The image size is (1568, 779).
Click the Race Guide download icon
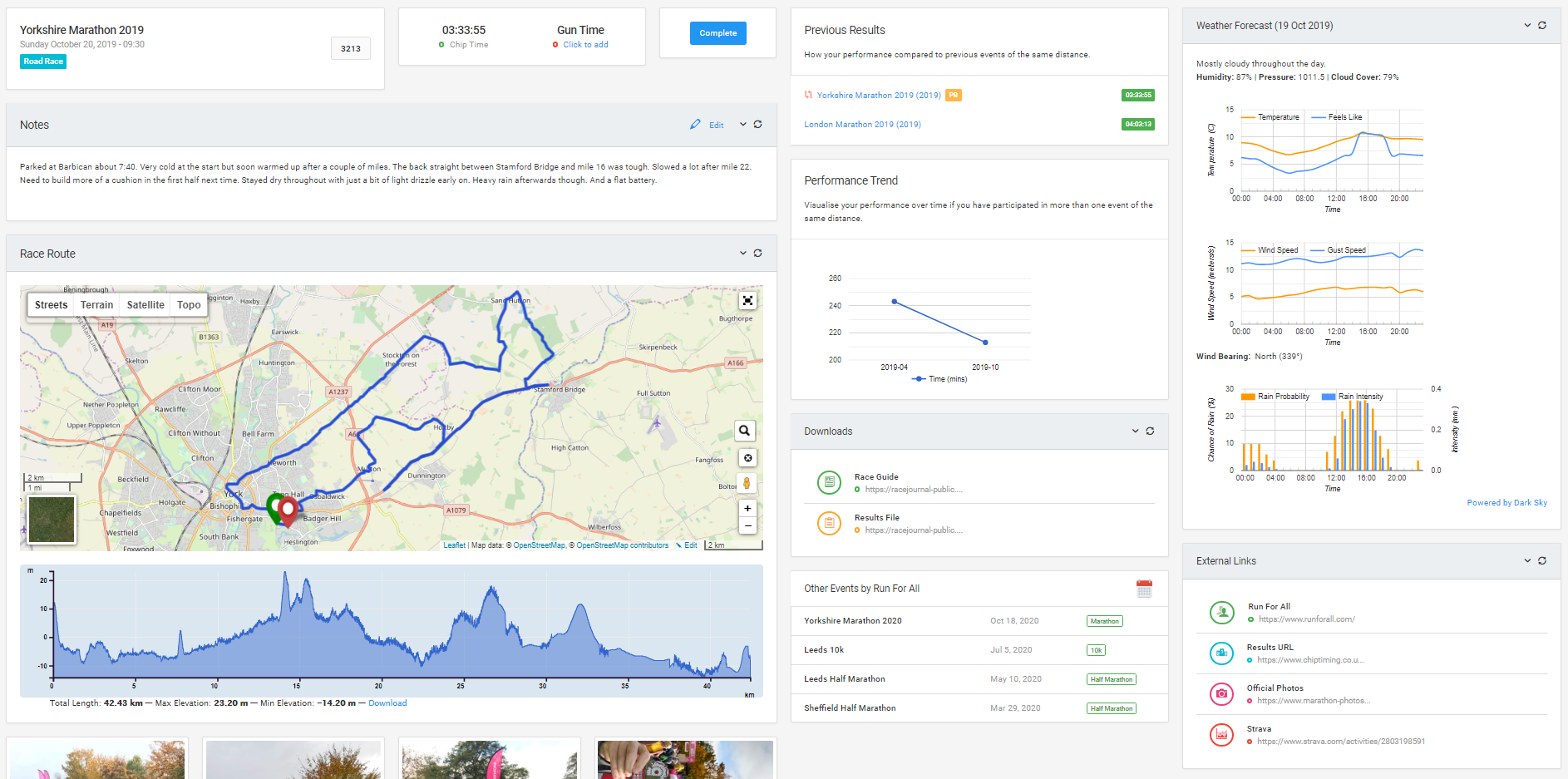pos(829,482)
